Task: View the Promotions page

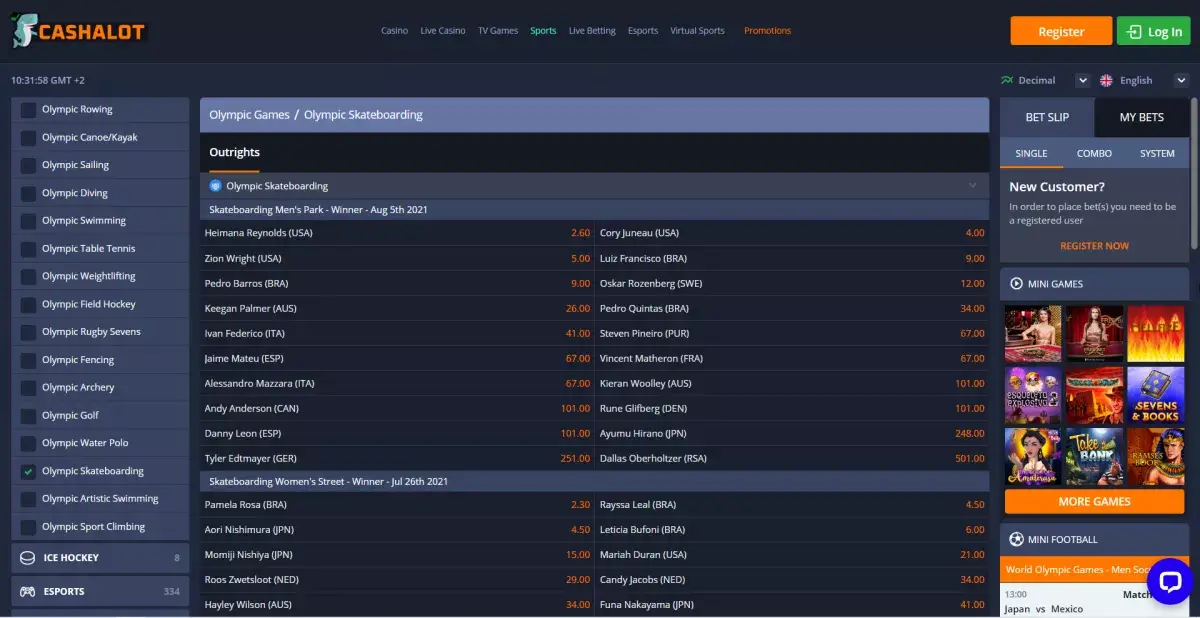Action: 767,31
